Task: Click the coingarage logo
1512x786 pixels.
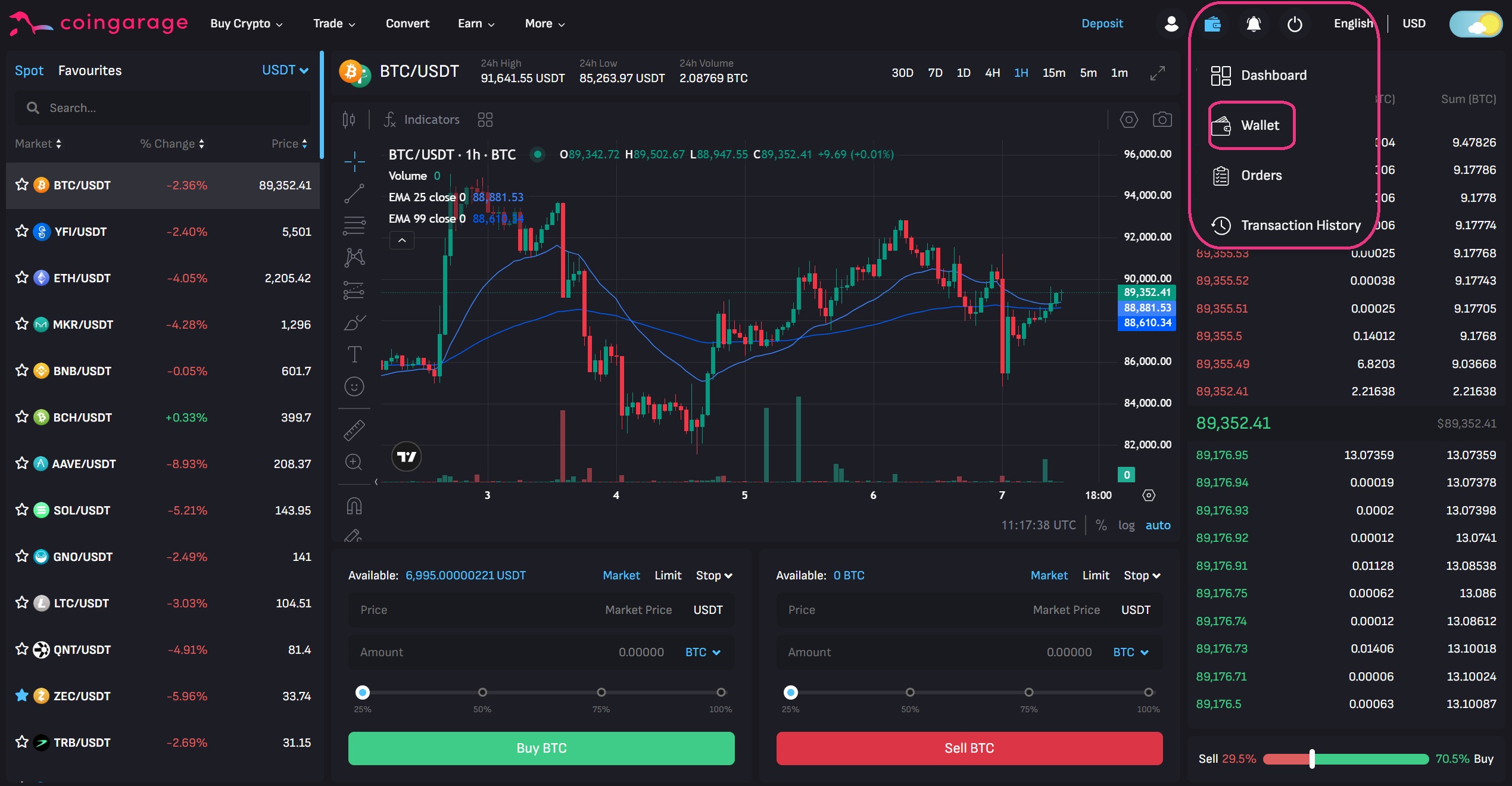Action: coord(99,24)
